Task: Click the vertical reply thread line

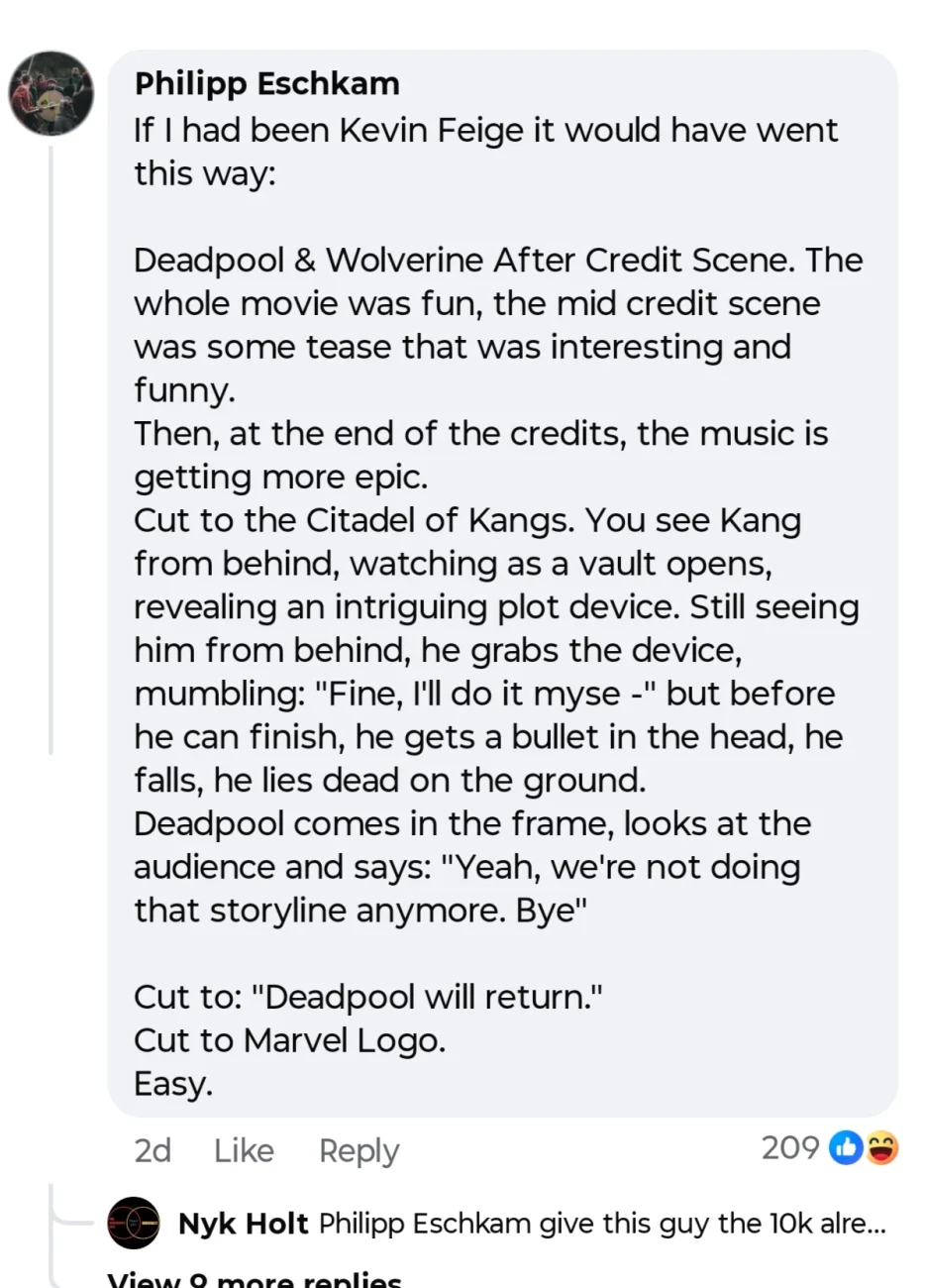Action: (51, 446)
